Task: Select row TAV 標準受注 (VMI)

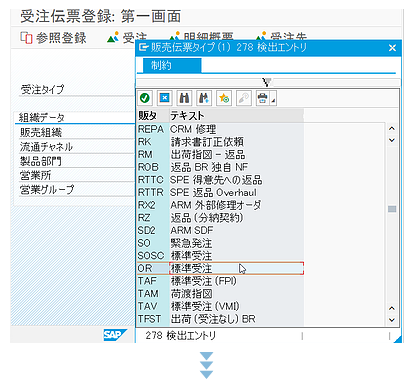Action: [x=220, y=307]
